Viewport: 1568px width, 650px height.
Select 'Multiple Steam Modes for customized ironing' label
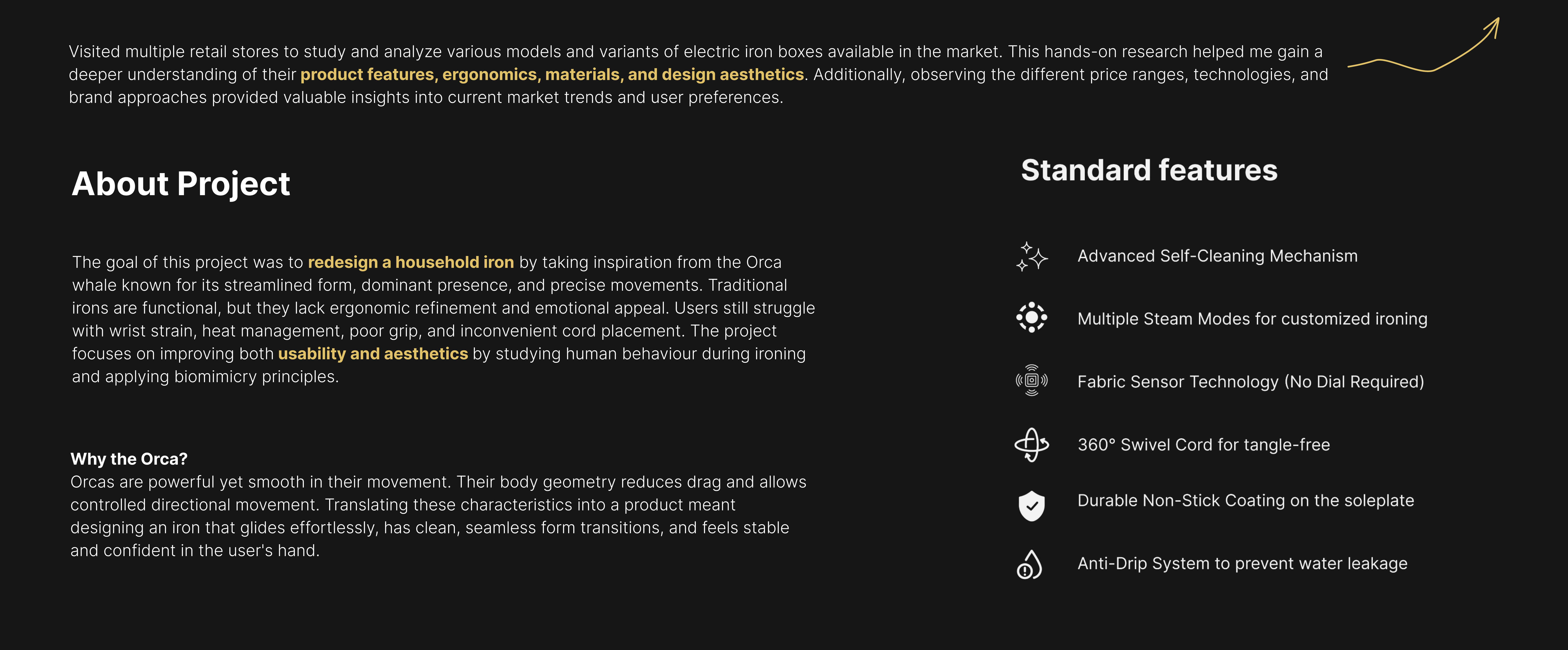tap(1252, 319)
